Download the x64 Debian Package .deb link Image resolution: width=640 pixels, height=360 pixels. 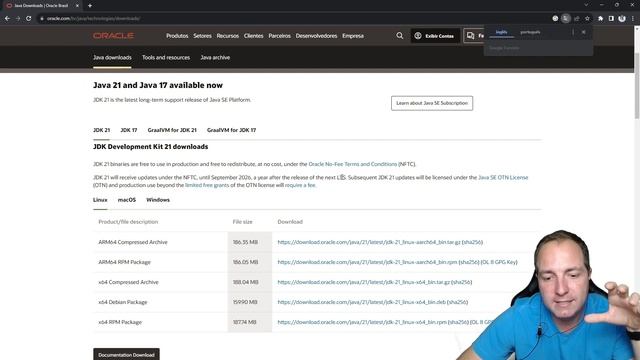pyautogui.click(x=362, y=302)
